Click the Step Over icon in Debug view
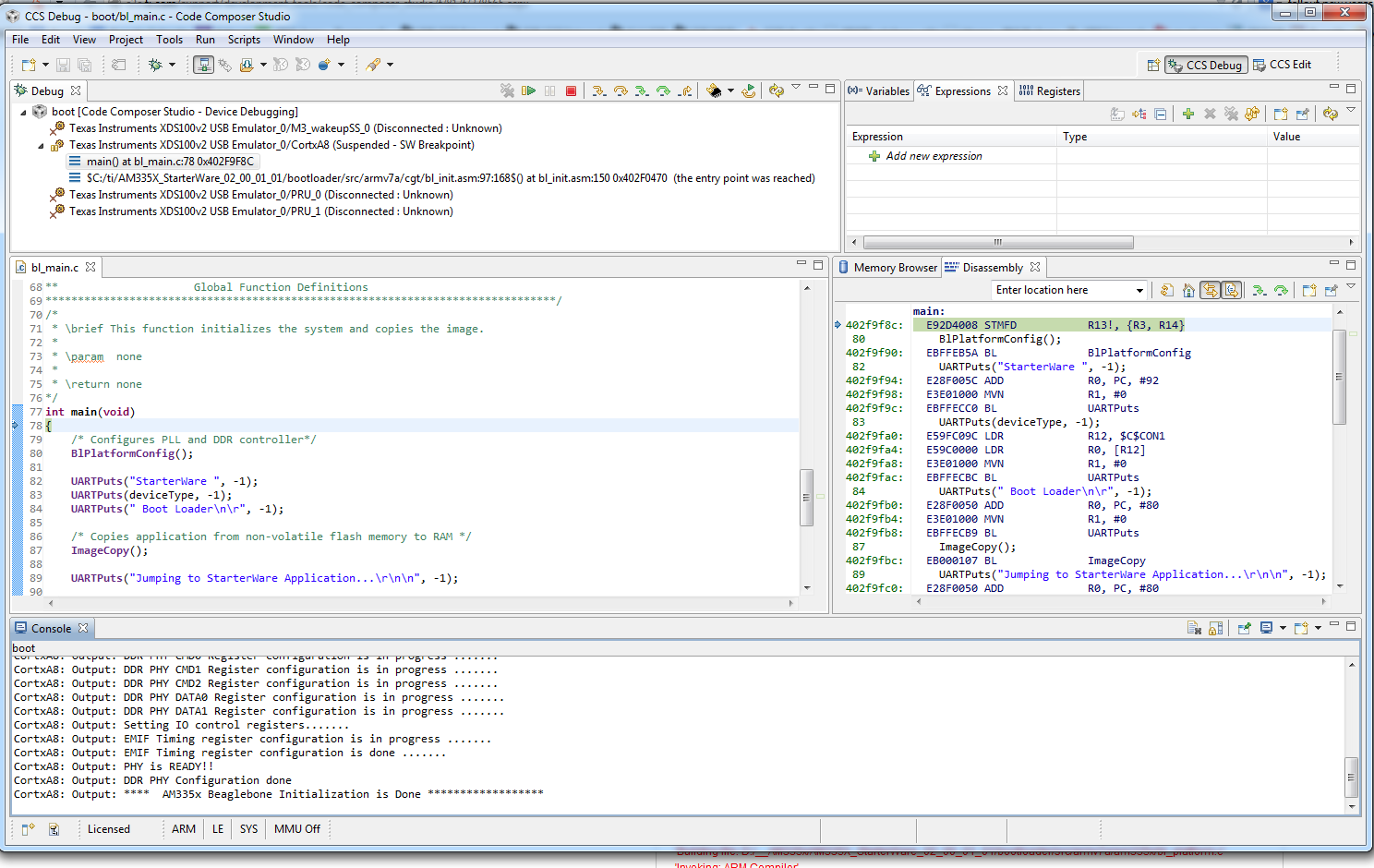 pyautogui.click(x=621, y=90)
